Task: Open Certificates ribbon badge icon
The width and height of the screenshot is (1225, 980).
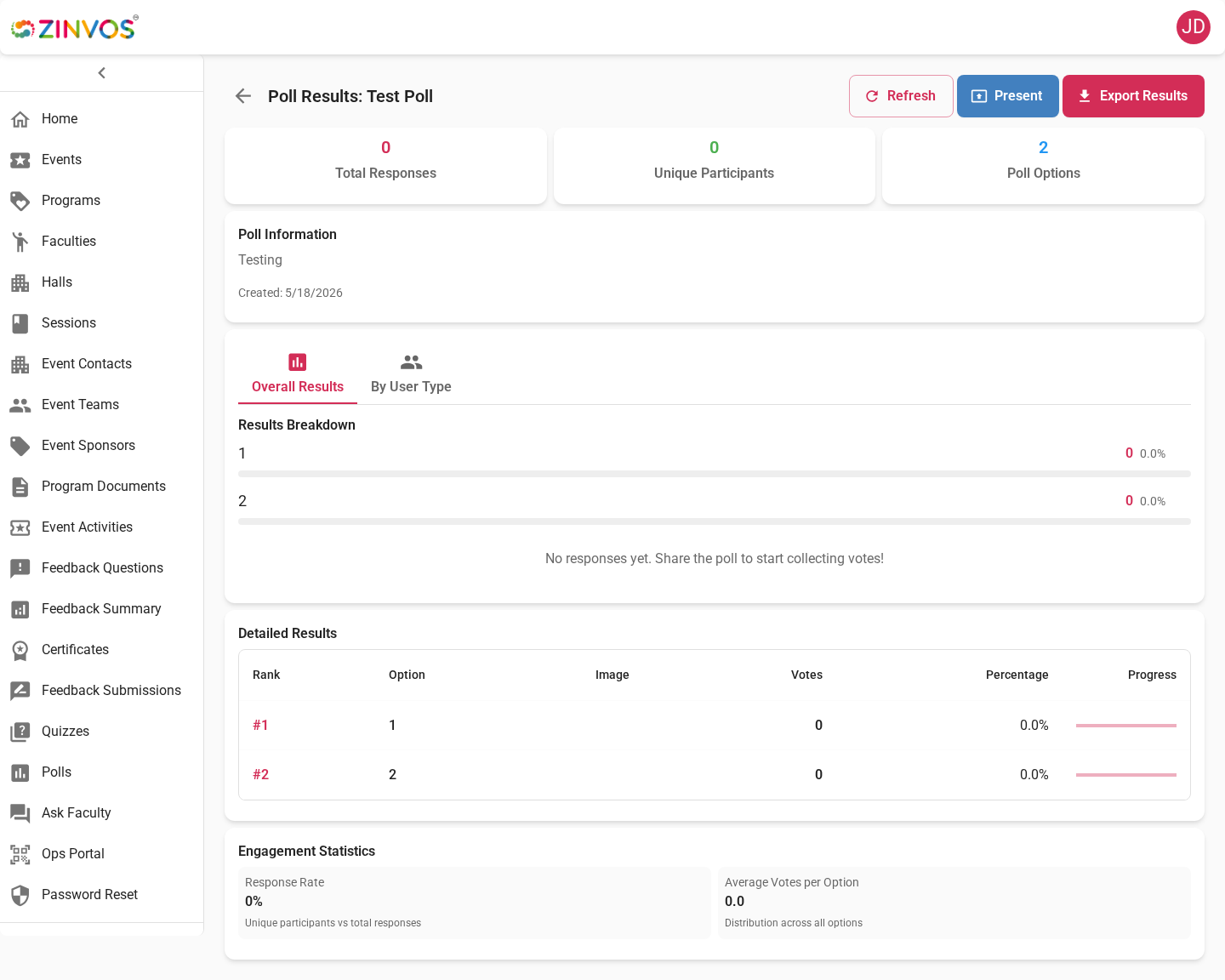Action: [20, 650]
